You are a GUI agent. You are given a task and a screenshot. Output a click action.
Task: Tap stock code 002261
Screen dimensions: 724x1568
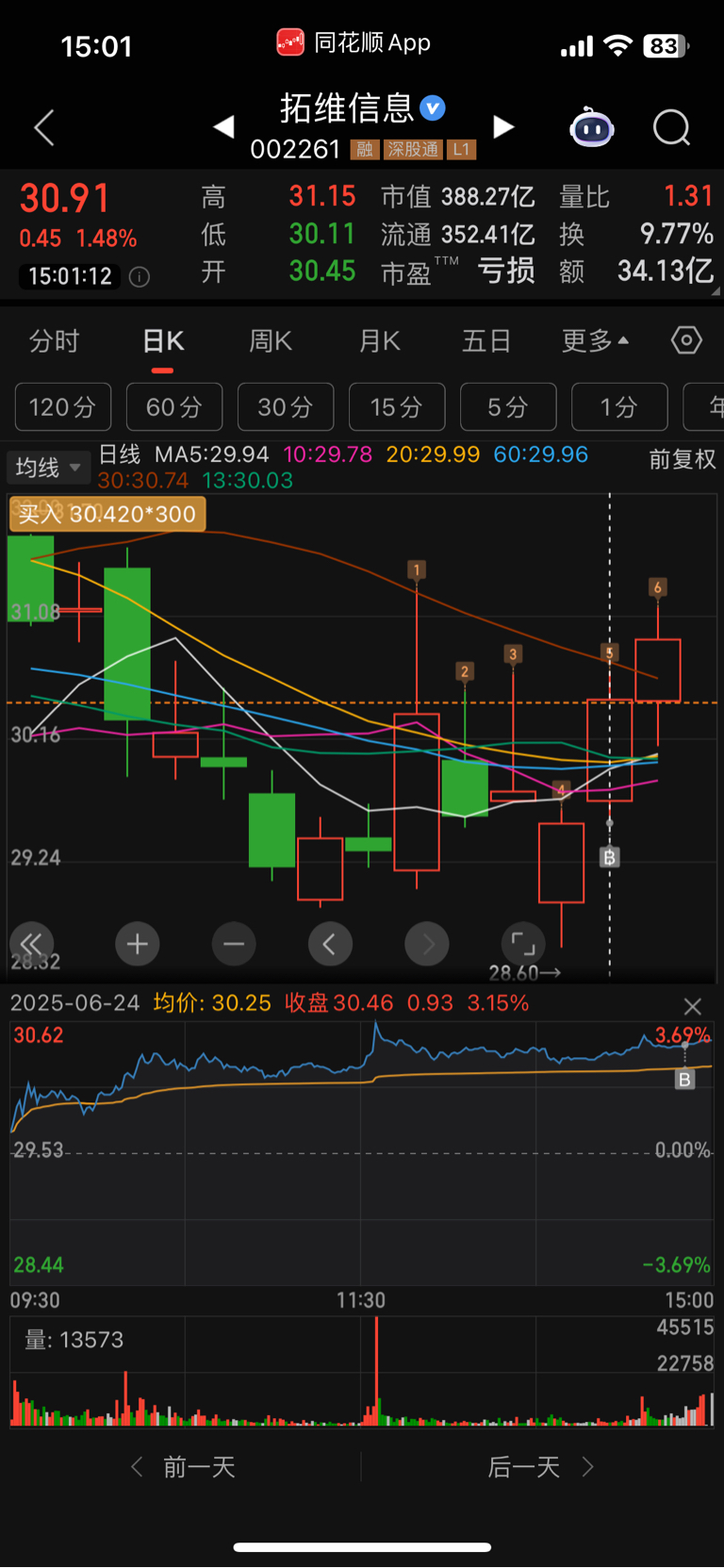tap(295, 150)
